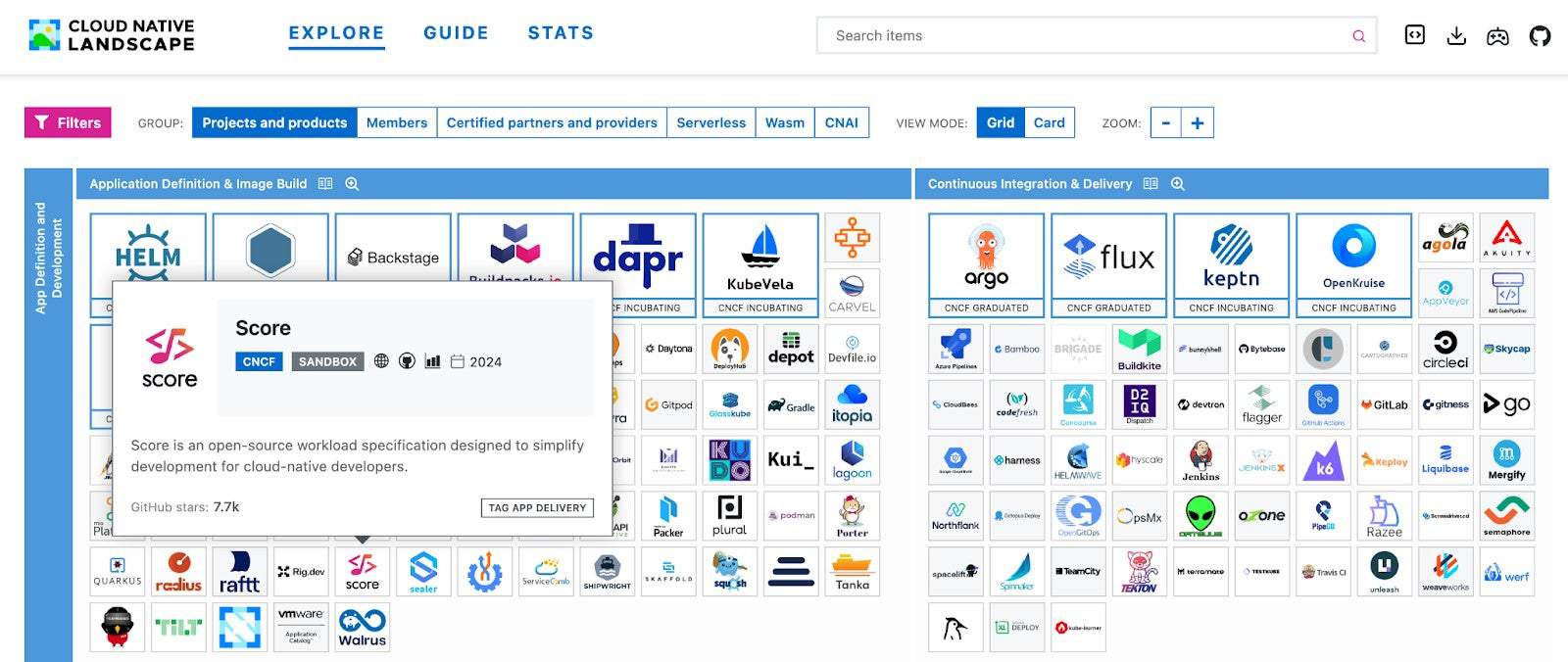Click the SANDBOX badge in Score popup
The image size is (1568, 662).
(327, 361)
